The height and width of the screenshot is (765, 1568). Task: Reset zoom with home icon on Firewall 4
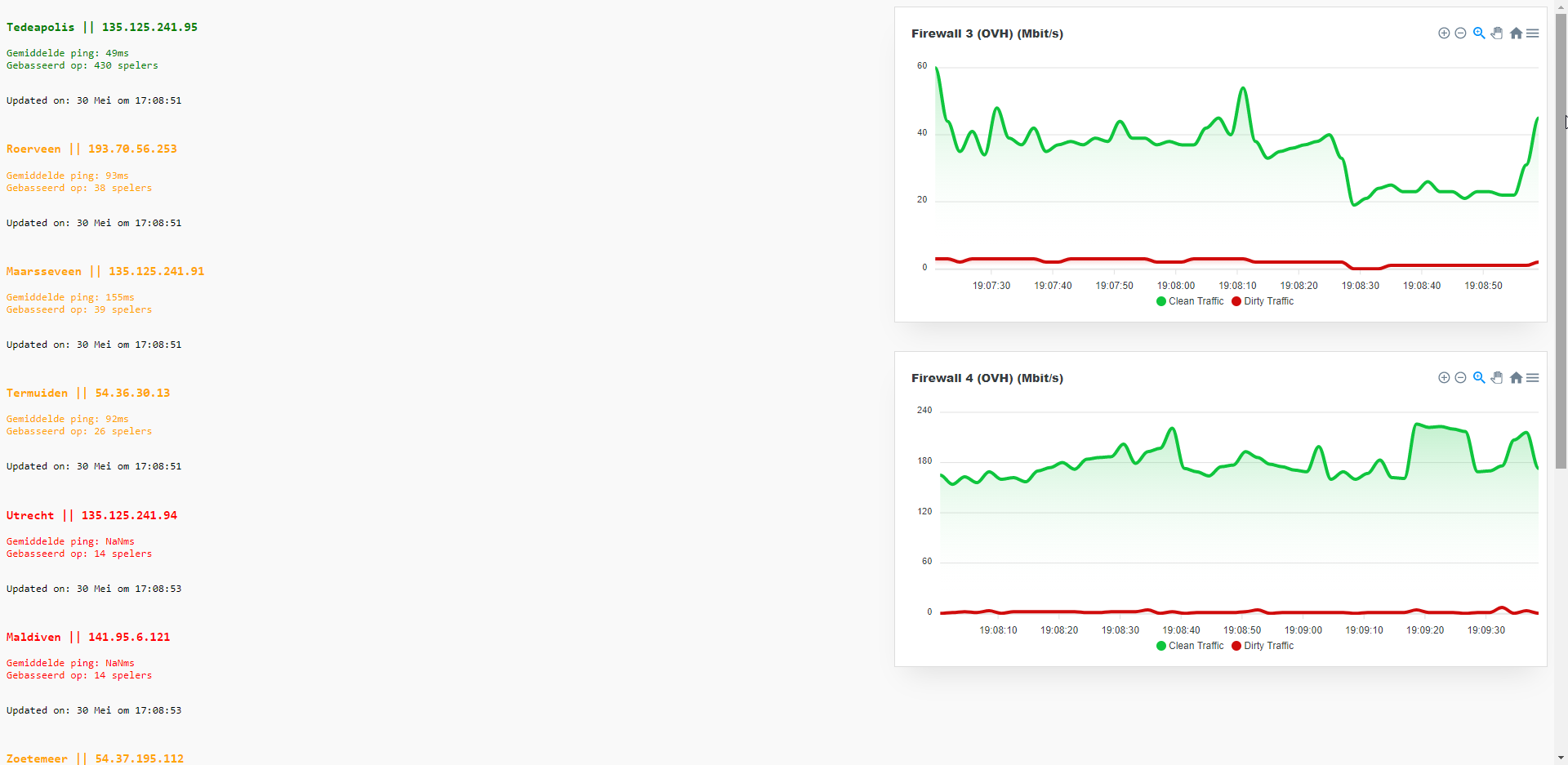point(1516,378)
